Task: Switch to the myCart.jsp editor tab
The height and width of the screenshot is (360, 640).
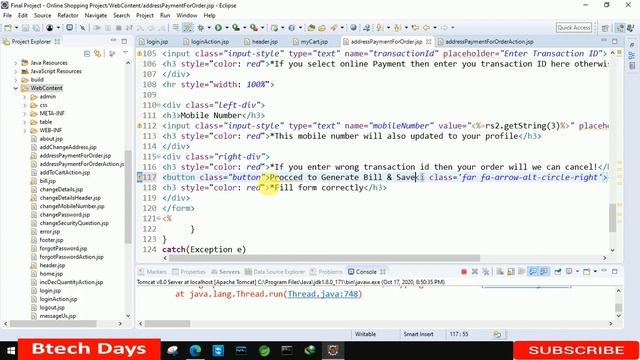Action: [x=311, y=42]
